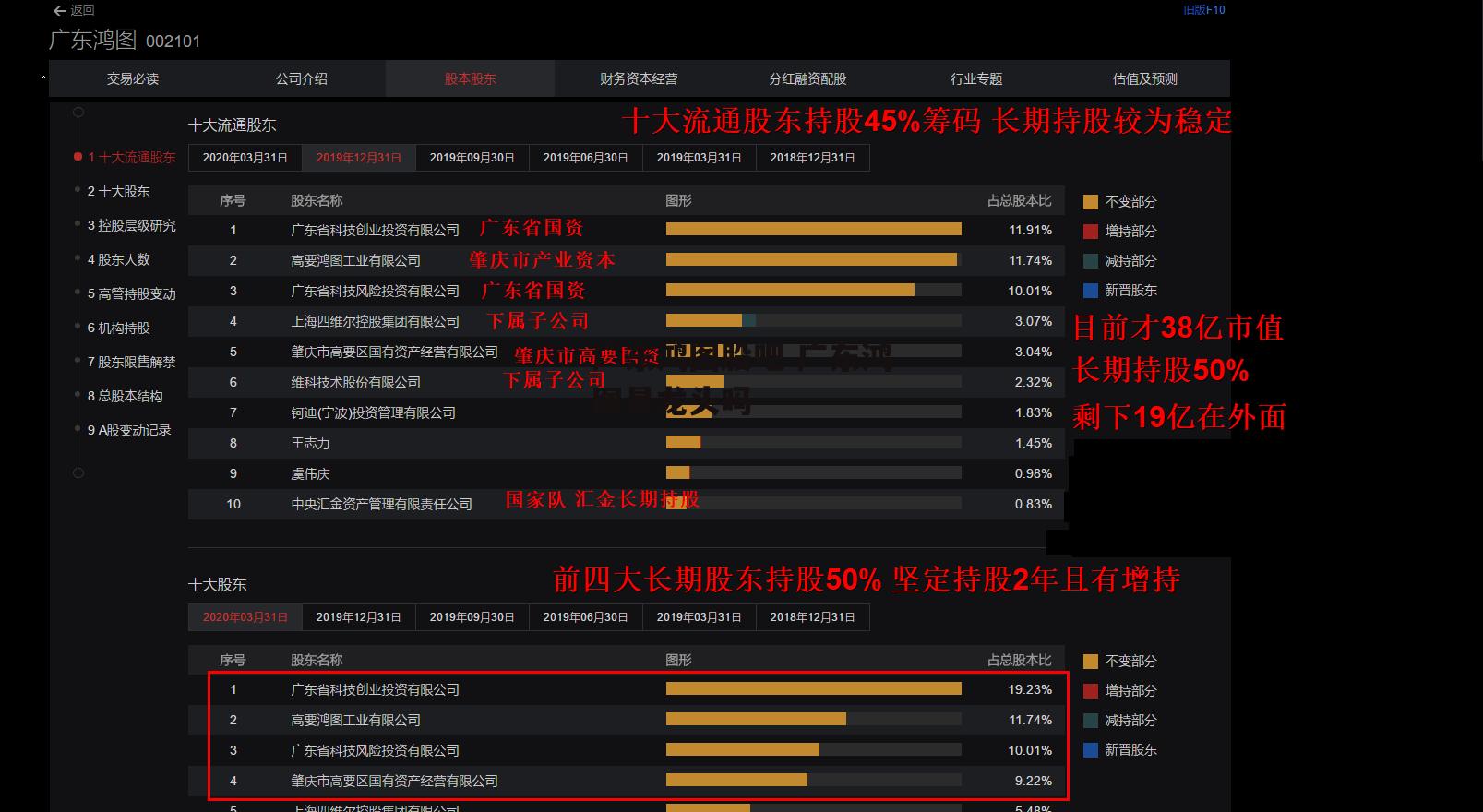Click the stock code 002101 in the title
Image resolution: width=1483 pixels, height=812 pixels.
173,42
